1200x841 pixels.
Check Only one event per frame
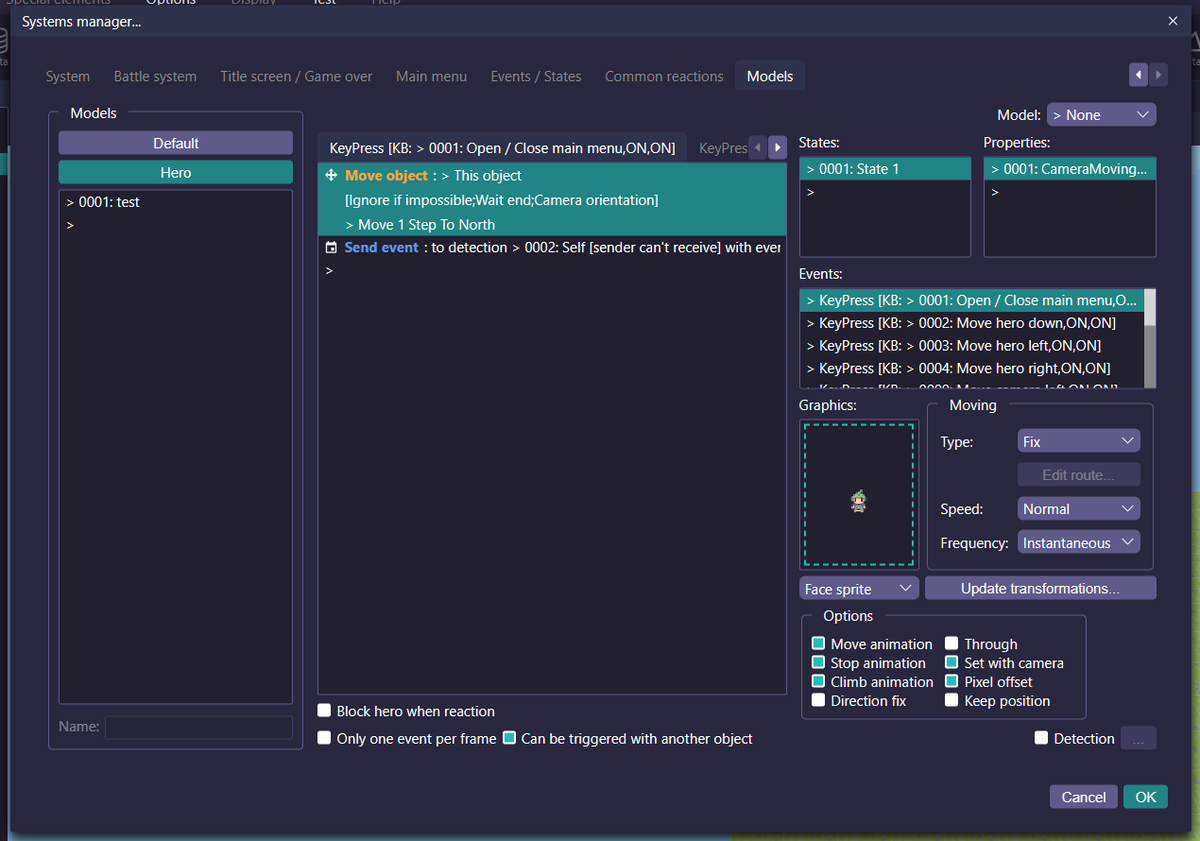(x=324, y=738)
